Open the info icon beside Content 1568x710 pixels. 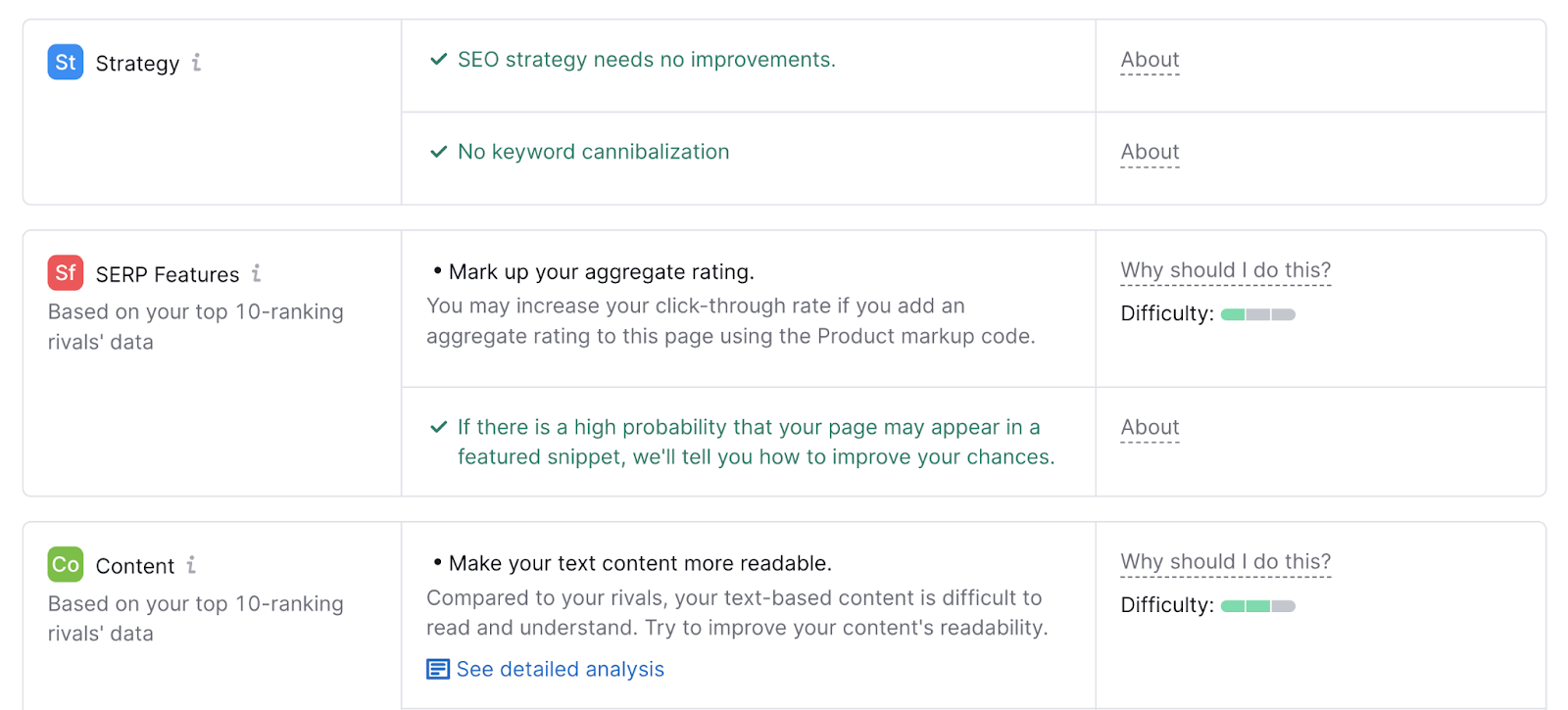click(x=192, y=565)
